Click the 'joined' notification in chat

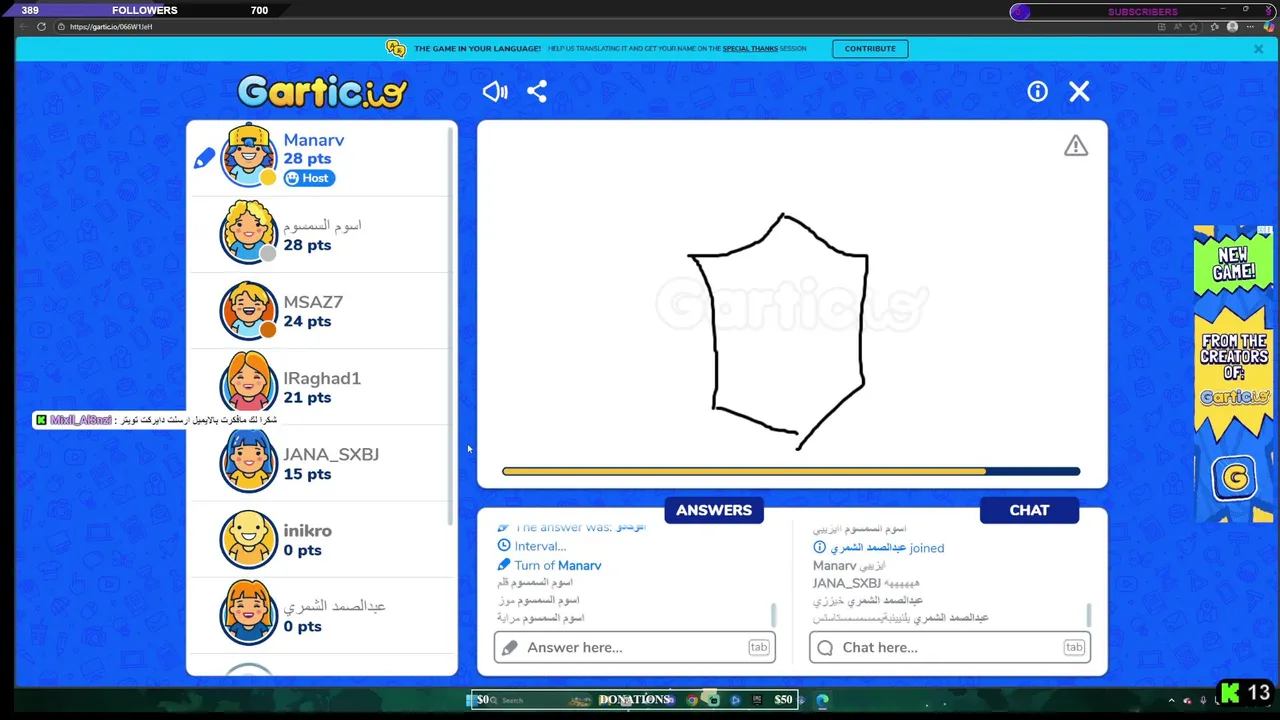pyautogui.click(x=879, y=548)
